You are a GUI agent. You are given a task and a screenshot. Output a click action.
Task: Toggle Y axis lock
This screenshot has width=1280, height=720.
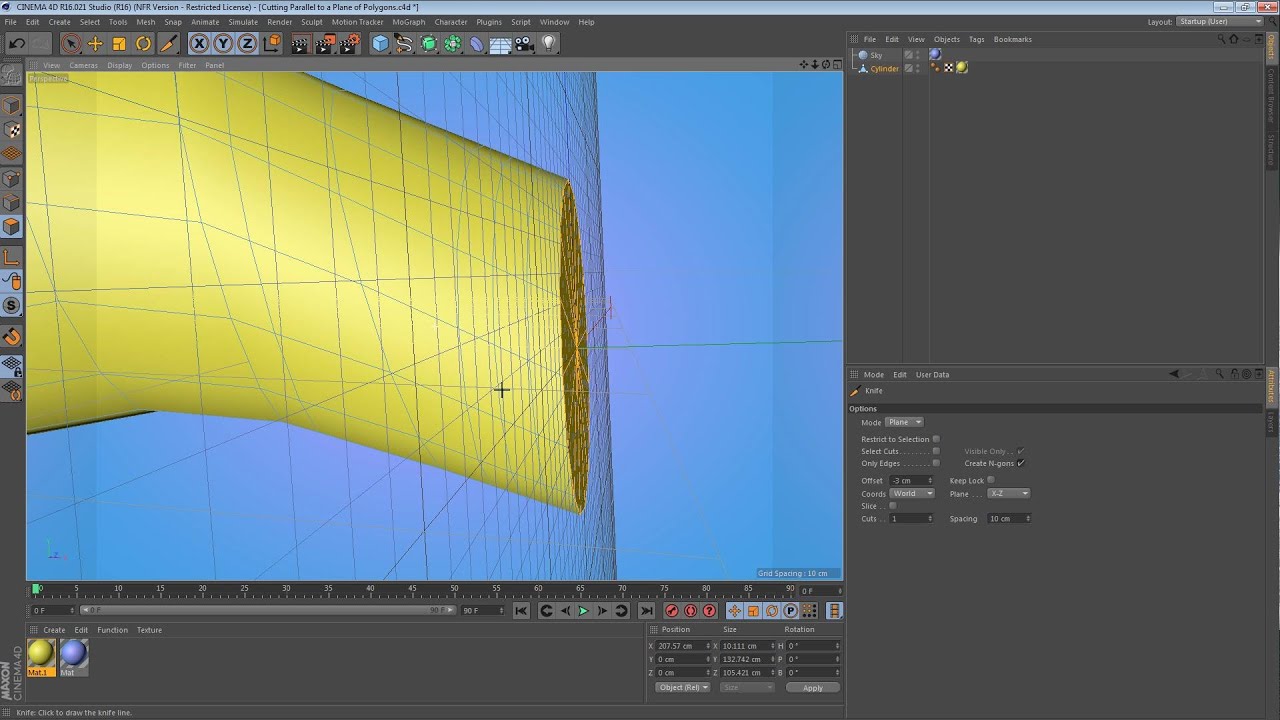tap(223, 43)
